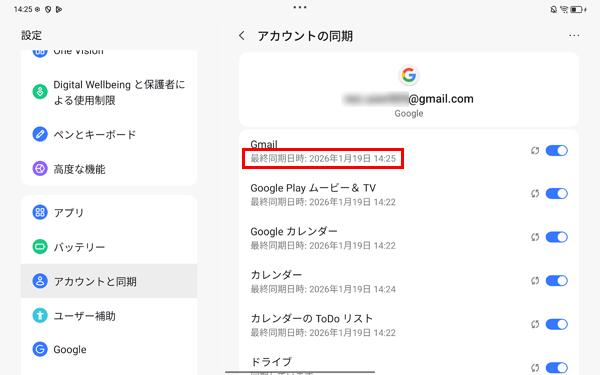
Task: Tap the clock showing 14:25
Action: 23,10
